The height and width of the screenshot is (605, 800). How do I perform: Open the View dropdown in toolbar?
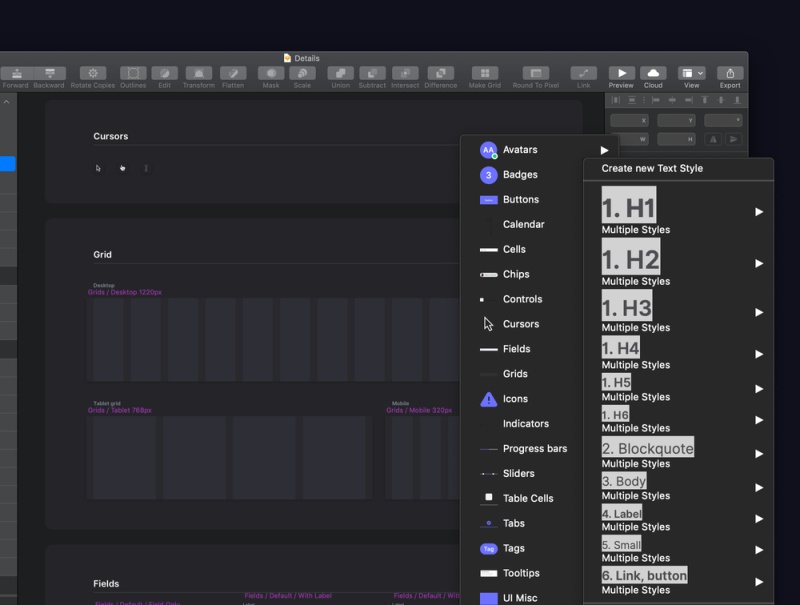691,73
